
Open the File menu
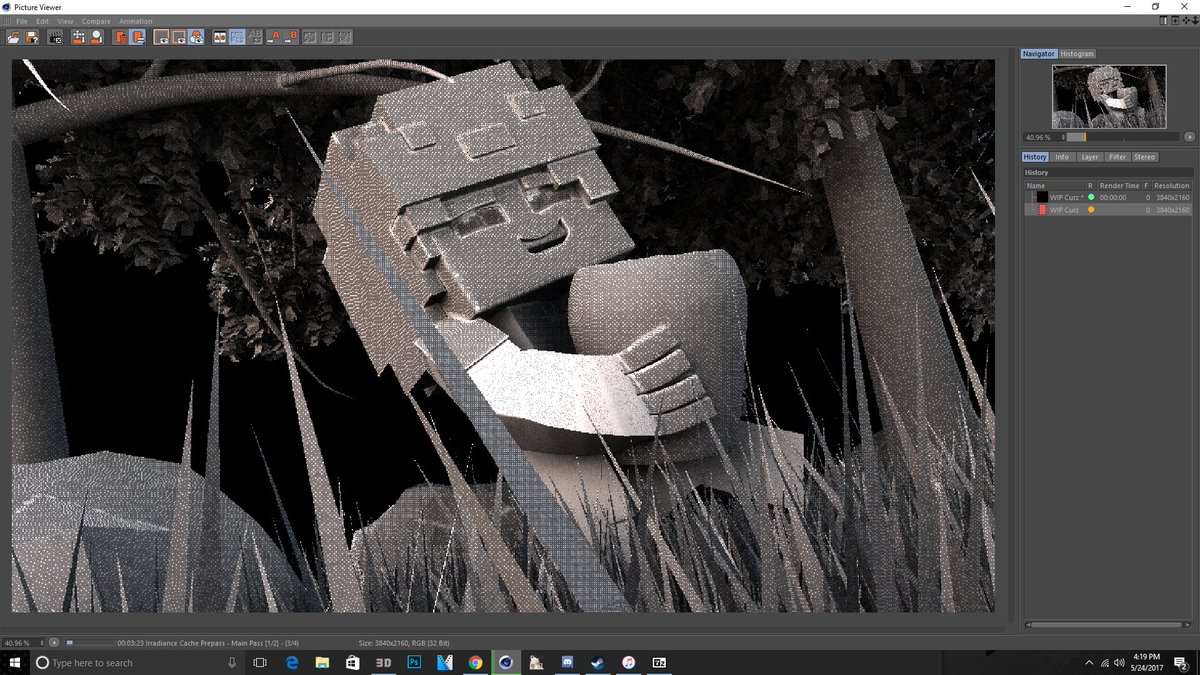point(21,21)
